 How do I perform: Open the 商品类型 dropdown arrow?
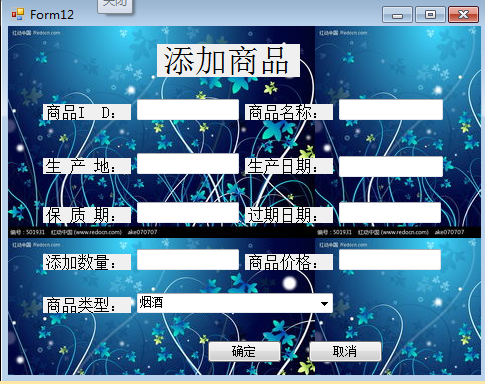pyautogui.click(x=324, y=303)
